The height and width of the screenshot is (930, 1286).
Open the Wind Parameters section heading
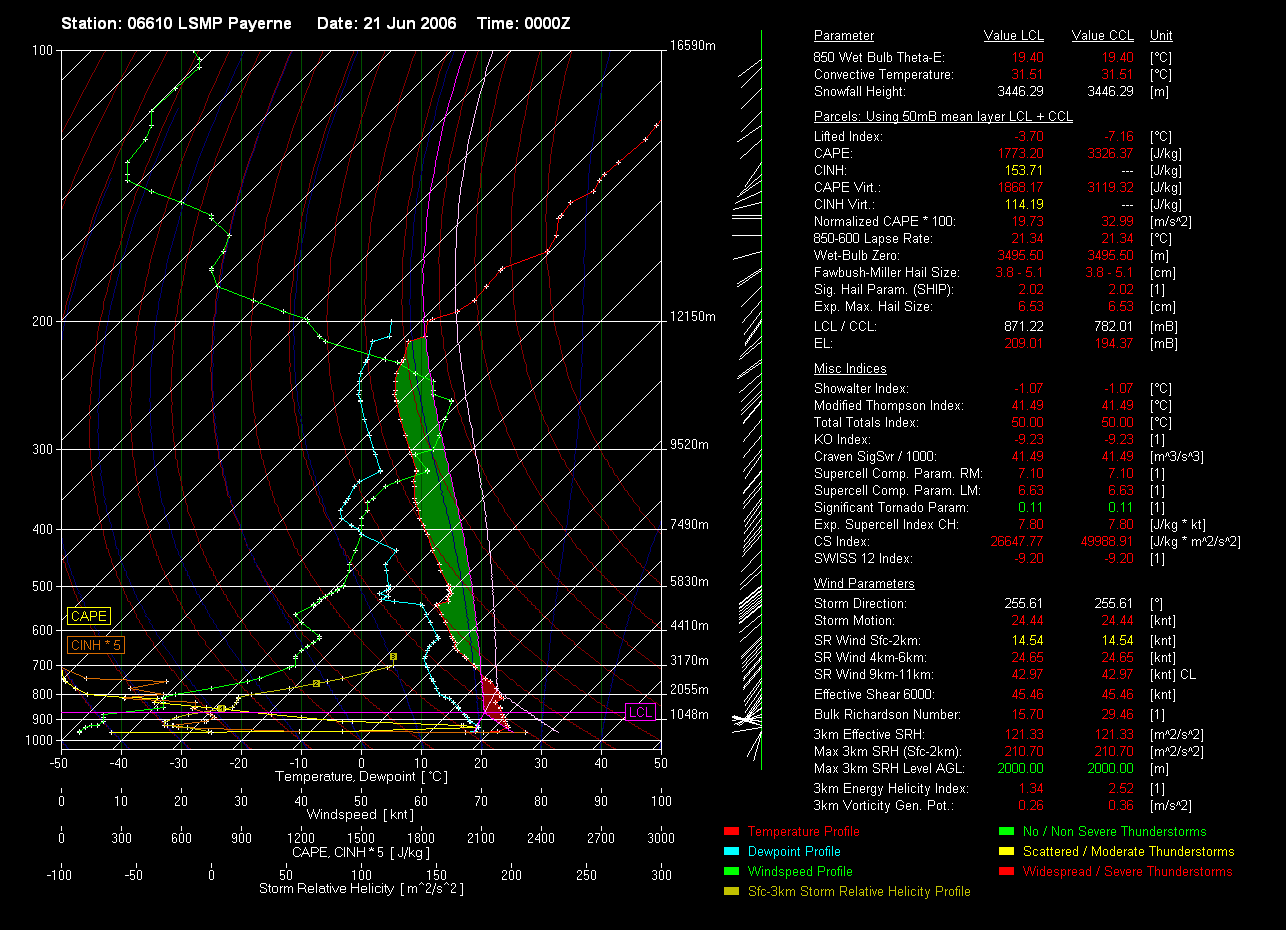[864, 584]
